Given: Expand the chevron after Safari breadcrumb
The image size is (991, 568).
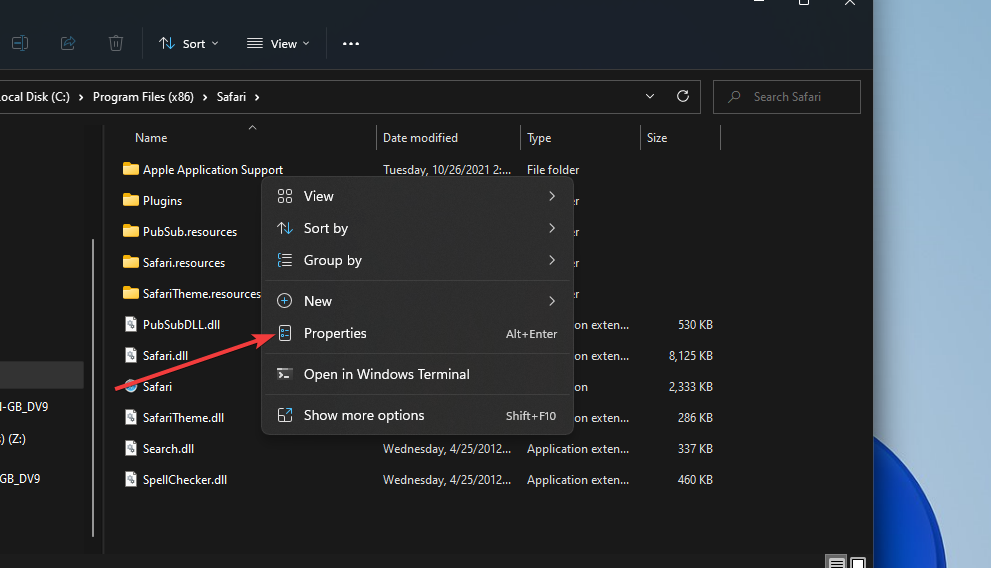Looking at the screenshot, I should 257,97.
